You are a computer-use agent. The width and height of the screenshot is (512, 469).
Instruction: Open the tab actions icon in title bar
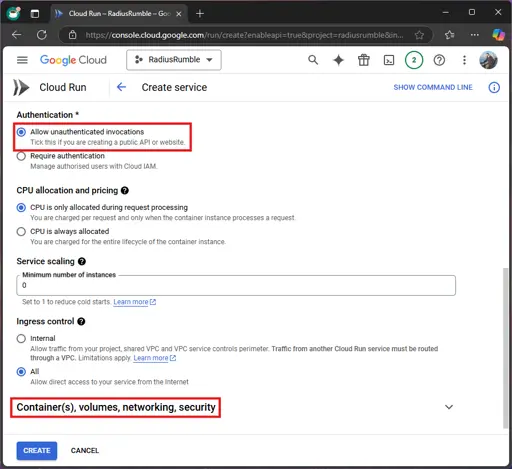[x=35, y=14]
